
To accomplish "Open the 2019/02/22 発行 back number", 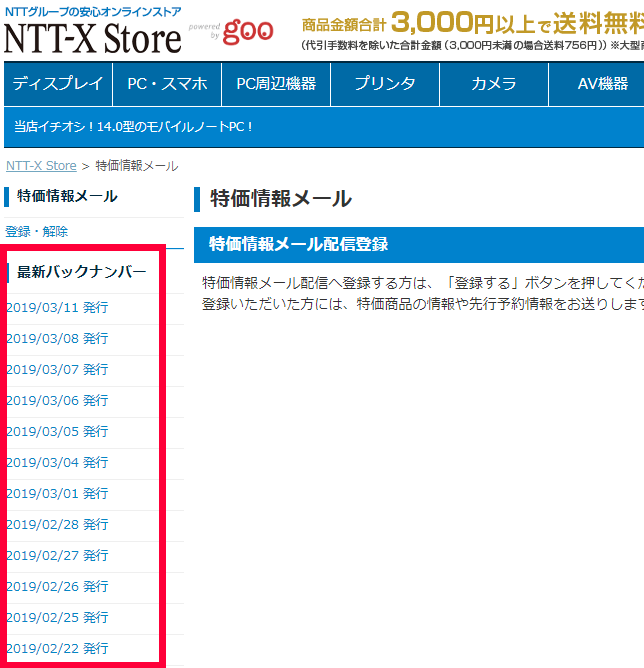I will point(57,649).
